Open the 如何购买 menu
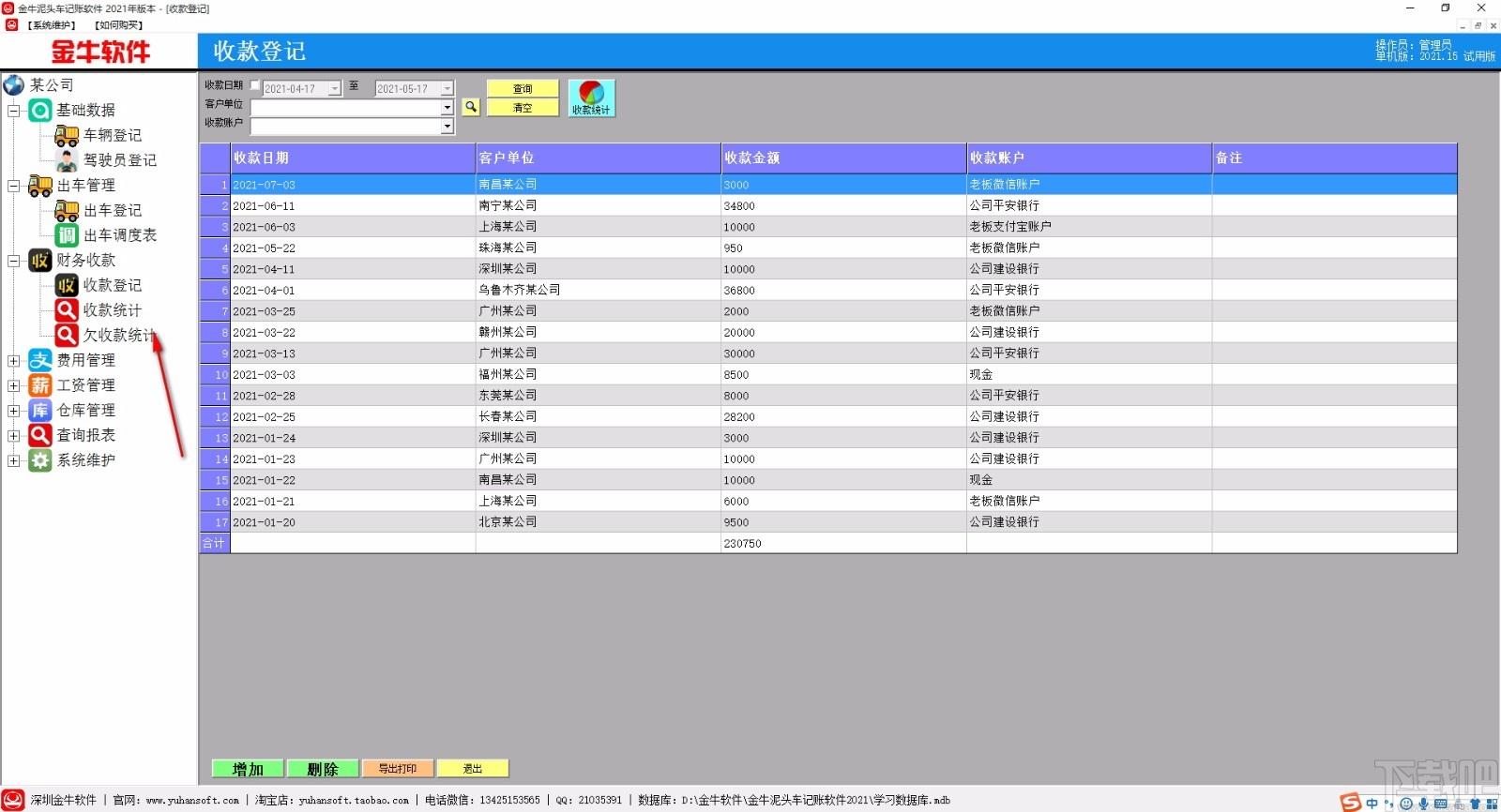The height and width of the screenshot is (812, 1501). coord(118,25)
